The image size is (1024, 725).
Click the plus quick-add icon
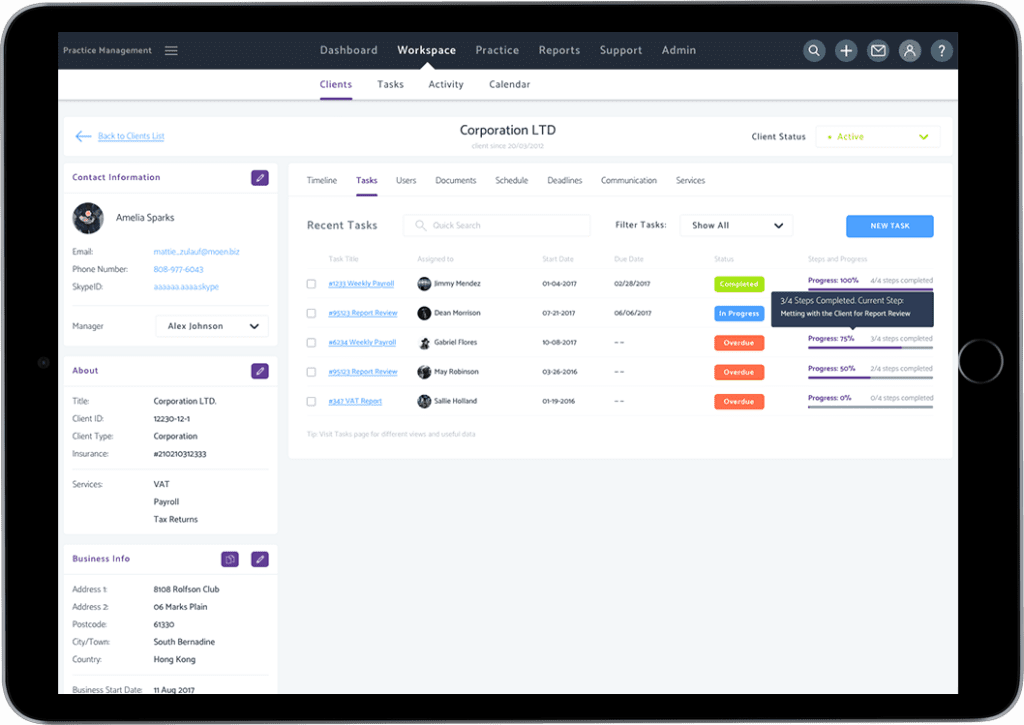pyautogui.click(x=846, y=50)
